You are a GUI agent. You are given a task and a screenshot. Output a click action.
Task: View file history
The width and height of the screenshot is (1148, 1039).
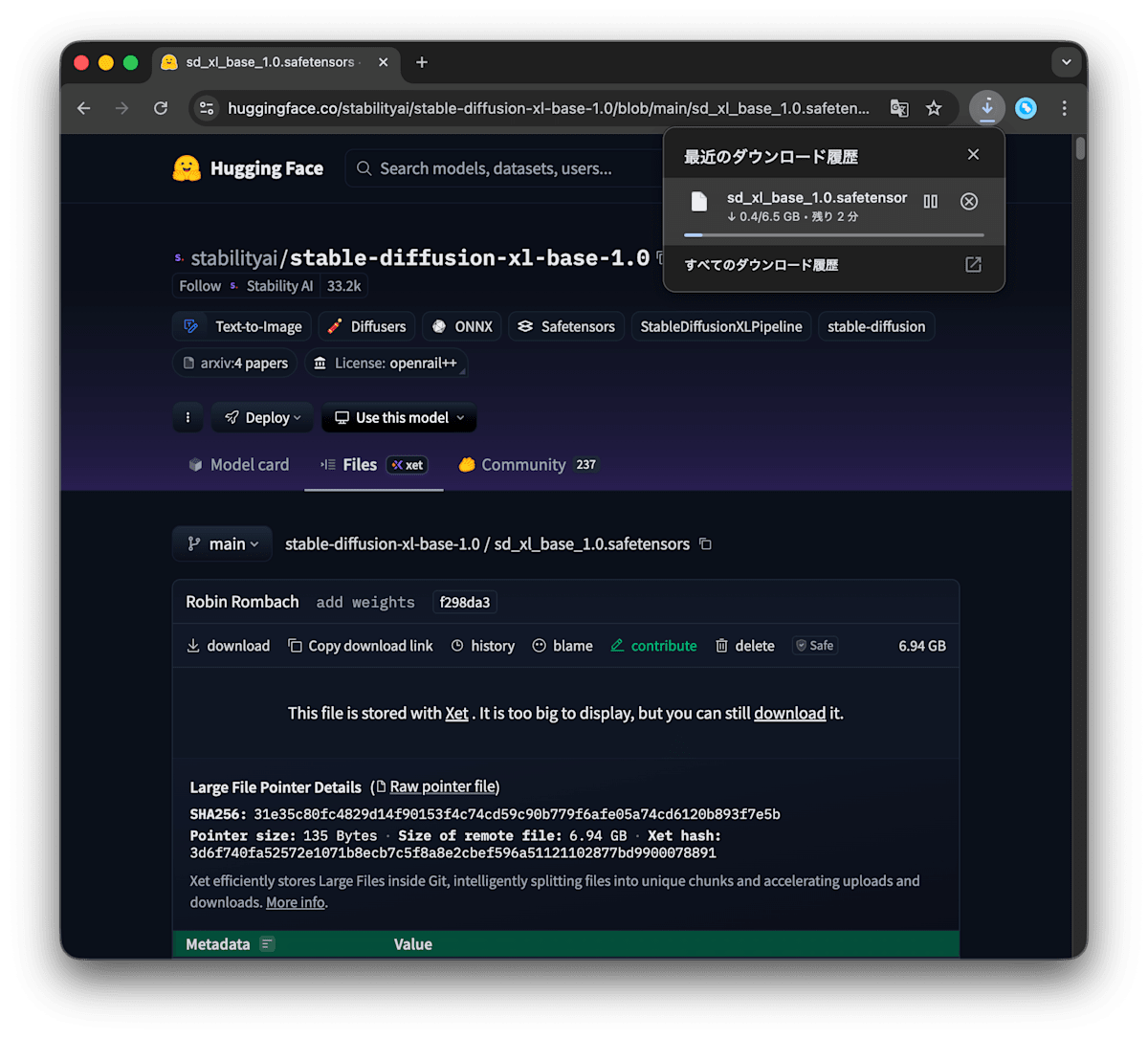(x=483, y=646)
